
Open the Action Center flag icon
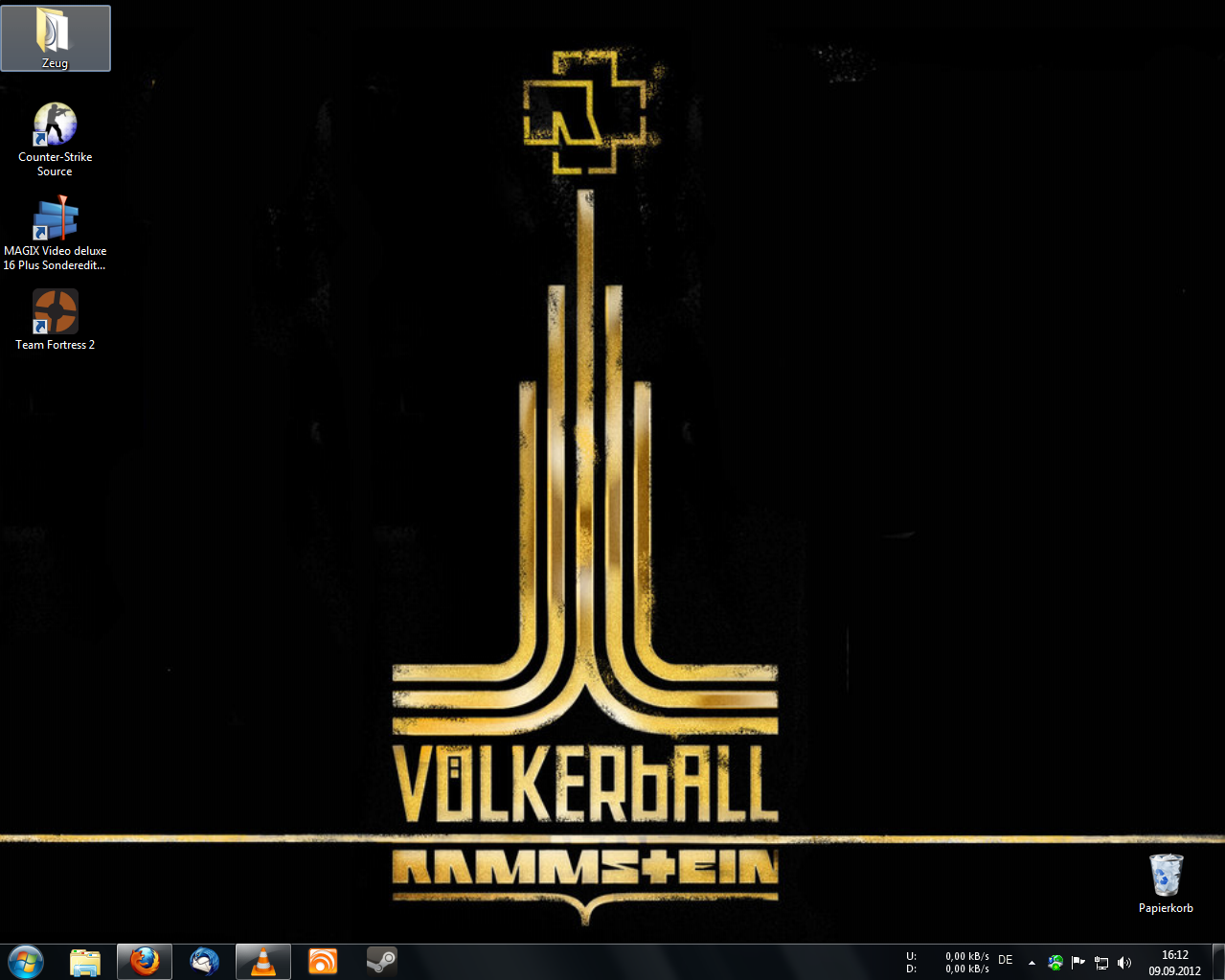pyautogui.click(x=1078, y=963)
